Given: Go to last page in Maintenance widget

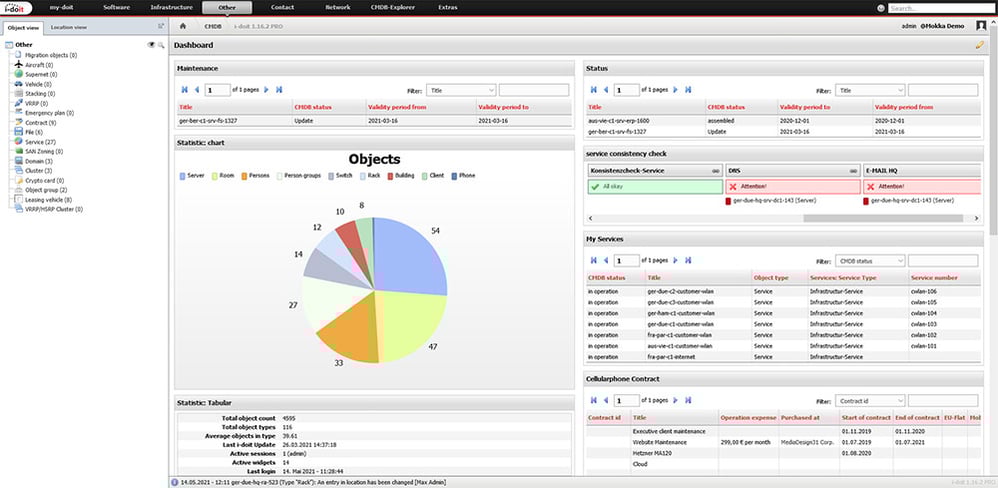Looking at the screenshot, I should [x=279, y=90].
